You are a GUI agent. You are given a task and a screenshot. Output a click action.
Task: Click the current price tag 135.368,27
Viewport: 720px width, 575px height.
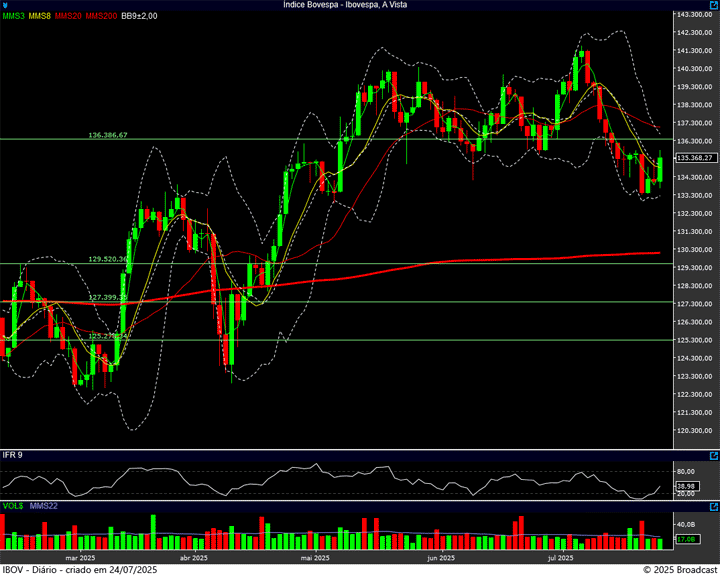697,158
